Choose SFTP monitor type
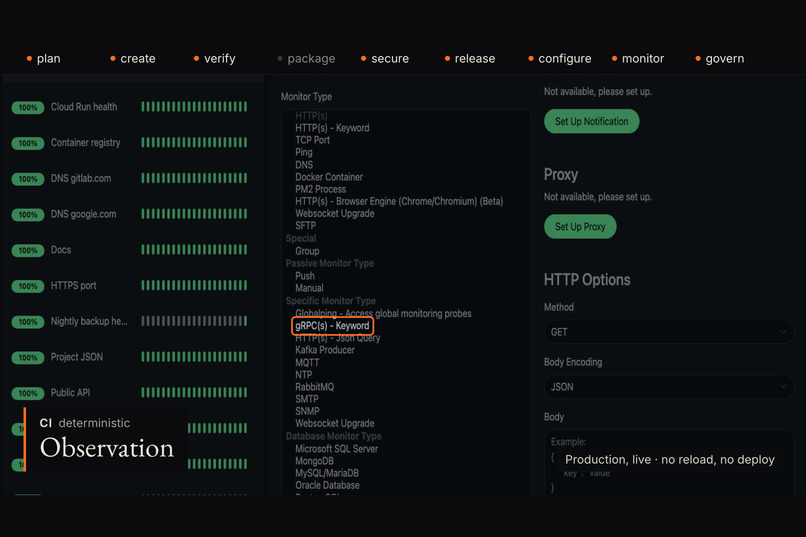This screenshot has height=537, width=806. [305, 226]
